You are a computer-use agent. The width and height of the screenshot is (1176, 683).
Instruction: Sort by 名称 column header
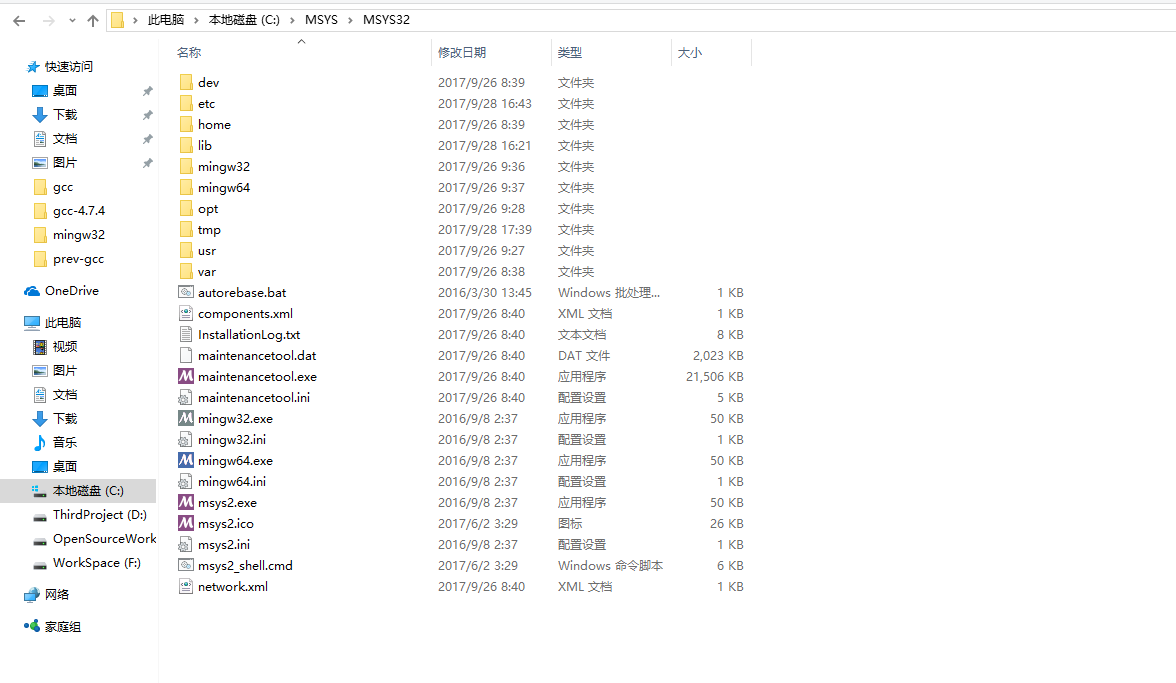[189, 52]
